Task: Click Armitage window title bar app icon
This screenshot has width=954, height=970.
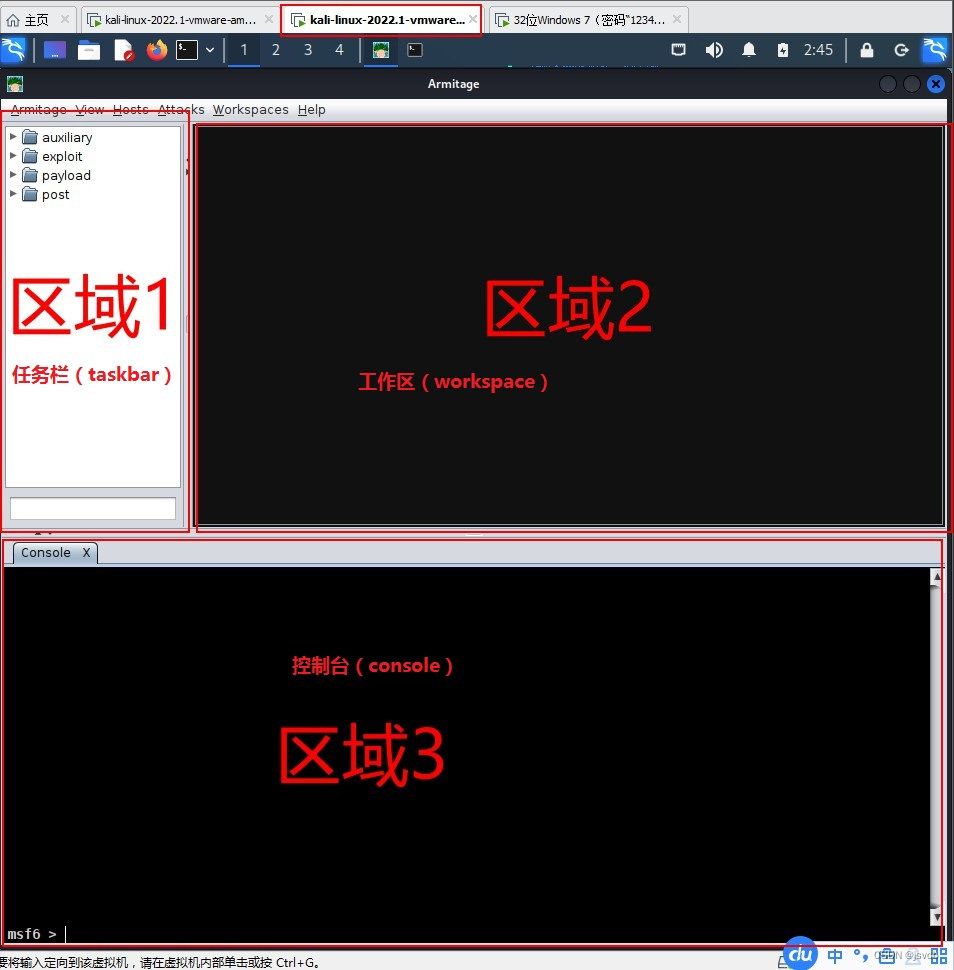Action: click(15, 84)
